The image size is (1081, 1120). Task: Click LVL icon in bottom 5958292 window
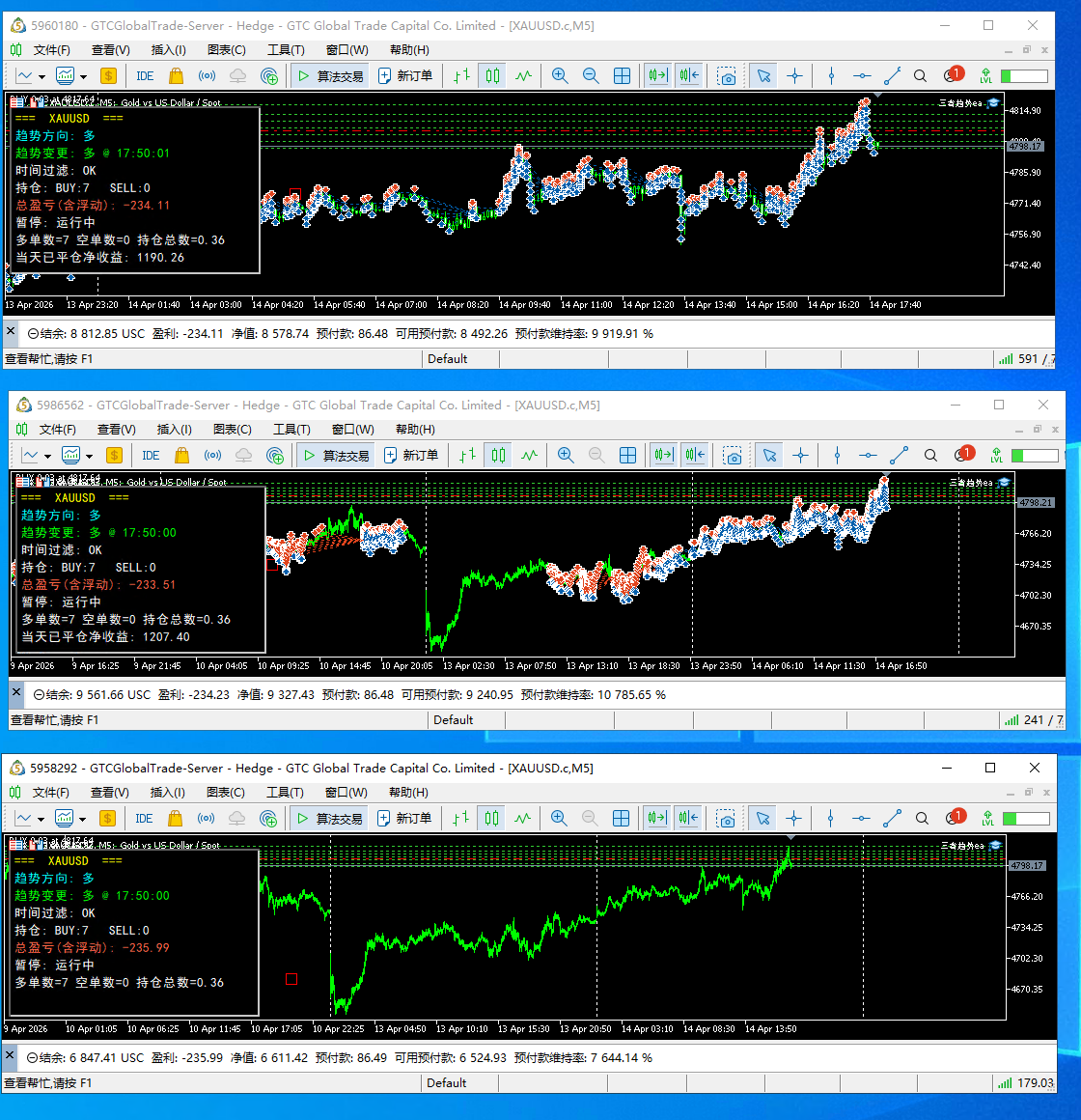point(987,819)
